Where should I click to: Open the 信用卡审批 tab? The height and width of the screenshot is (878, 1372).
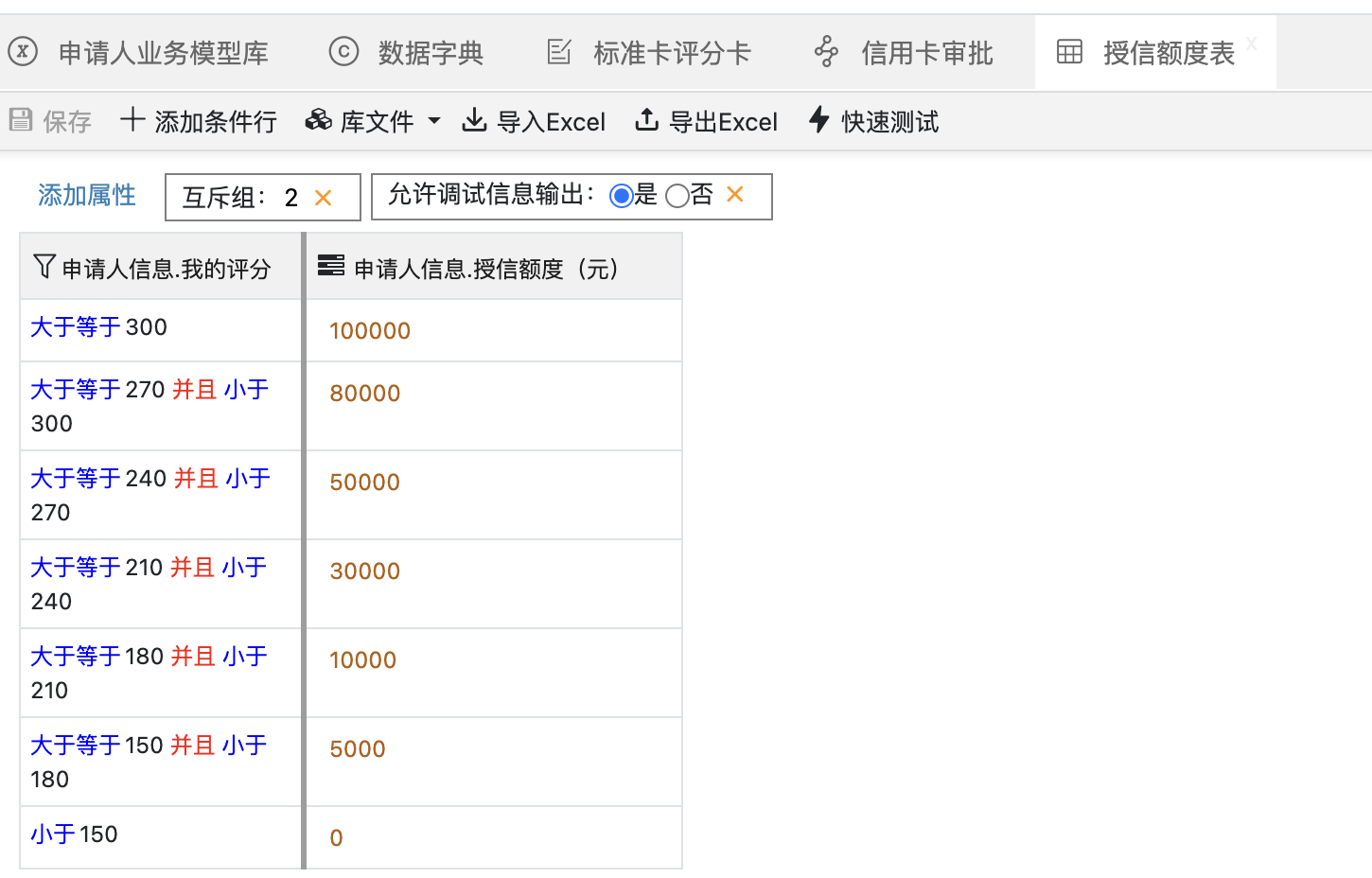925,53
